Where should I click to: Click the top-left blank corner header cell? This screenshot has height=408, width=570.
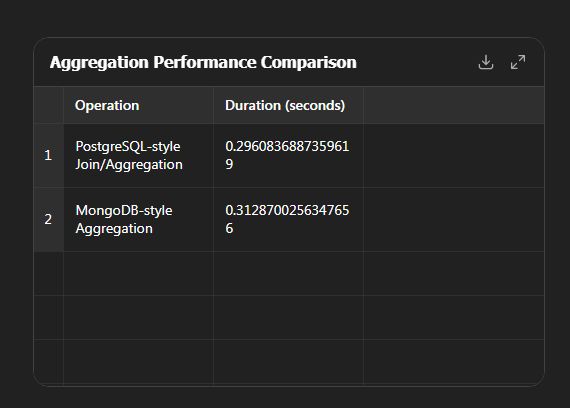[x=48, y=105]
